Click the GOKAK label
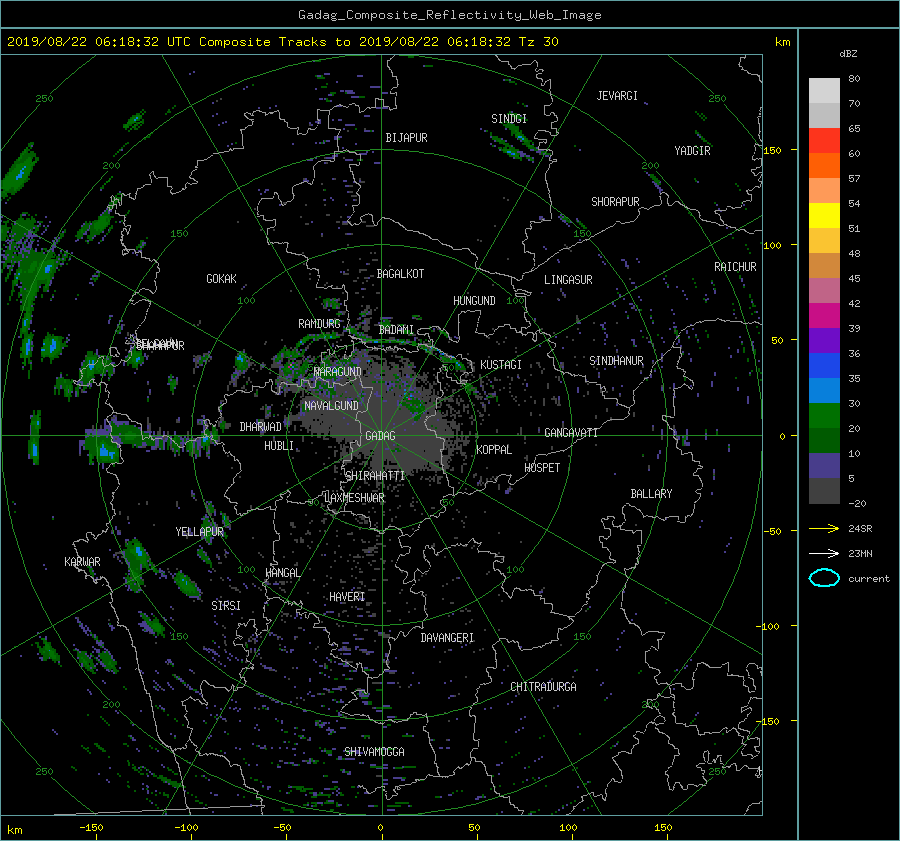 pos(221,279)
